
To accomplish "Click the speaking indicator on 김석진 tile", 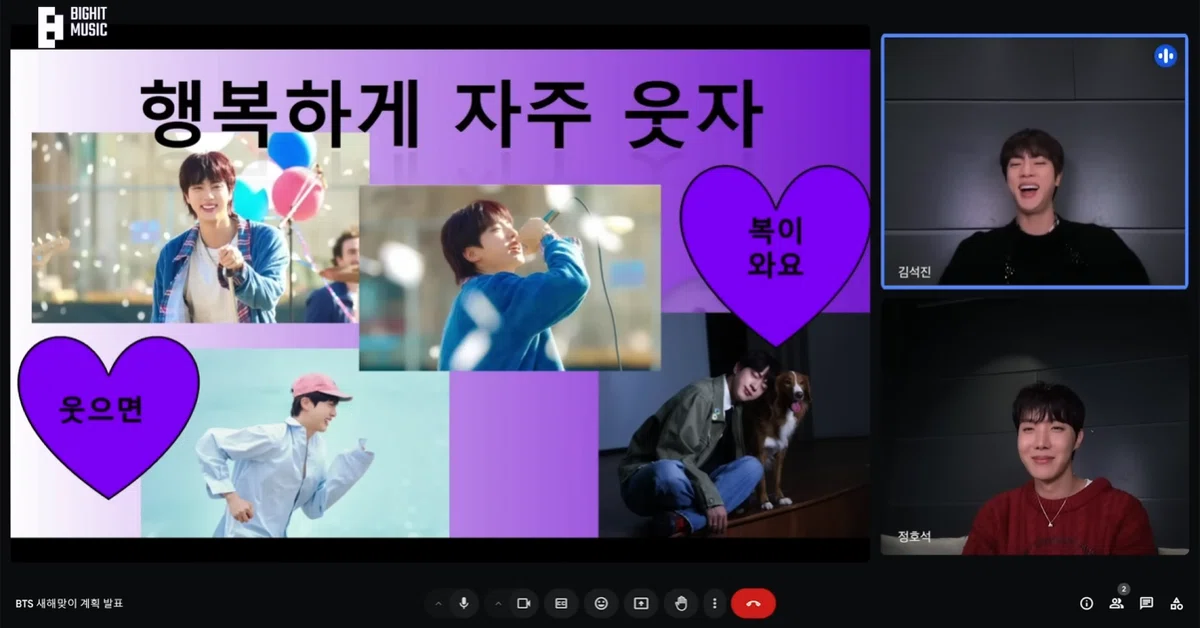I will (1165, 56).
